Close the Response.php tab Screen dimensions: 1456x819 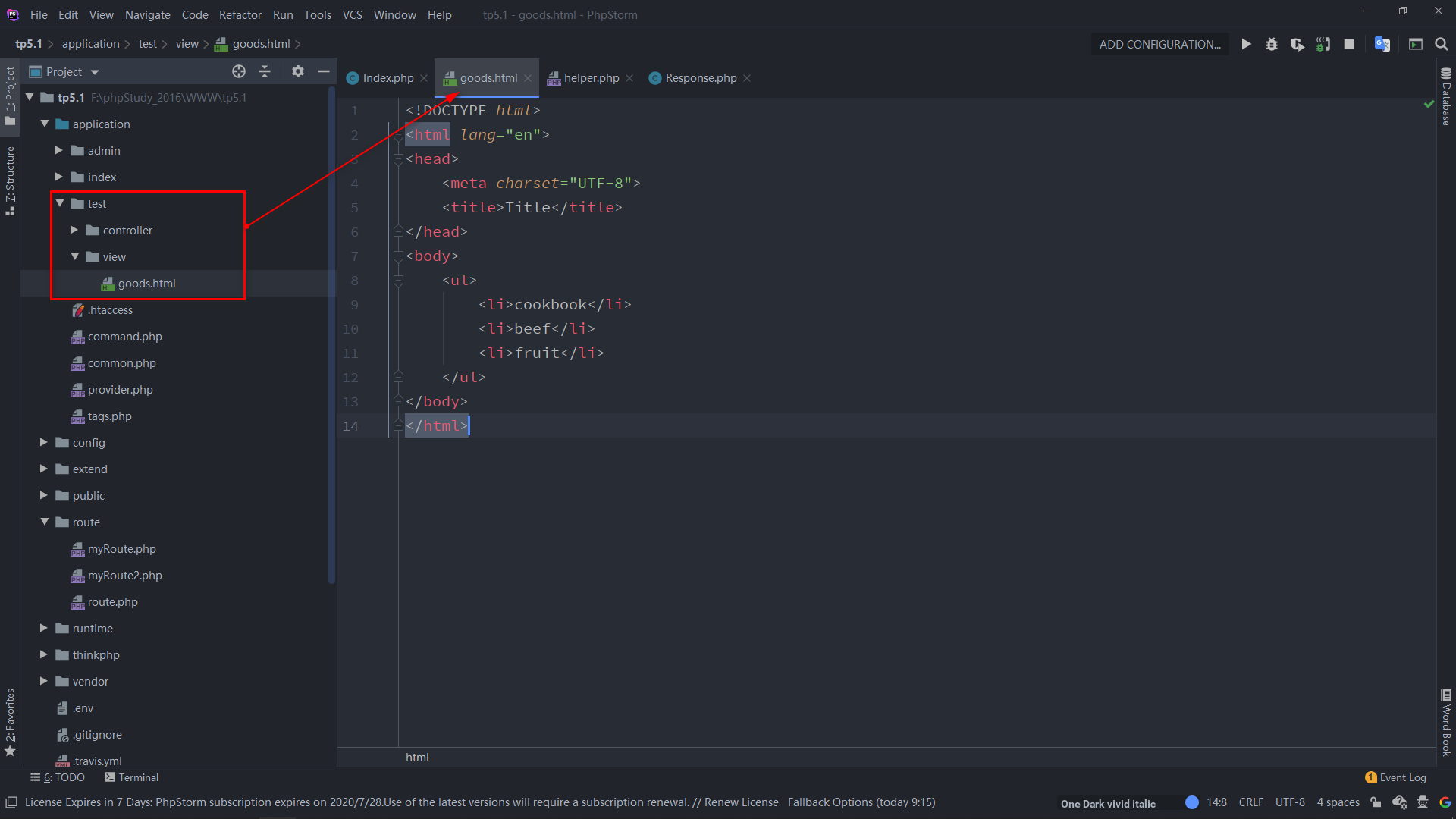(747, 78)
